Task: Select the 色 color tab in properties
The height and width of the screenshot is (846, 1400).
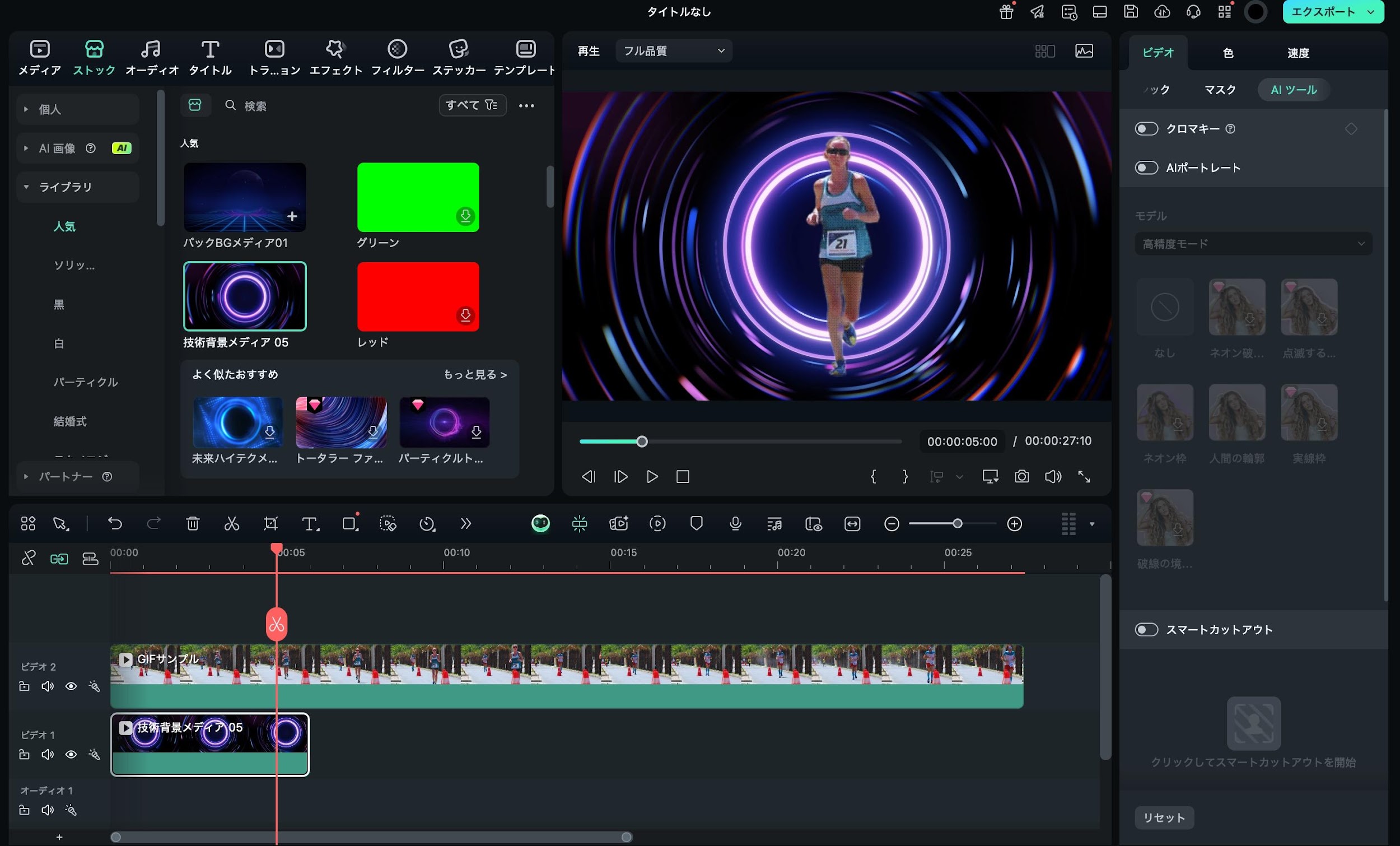Action: [x=1228, y=53]
